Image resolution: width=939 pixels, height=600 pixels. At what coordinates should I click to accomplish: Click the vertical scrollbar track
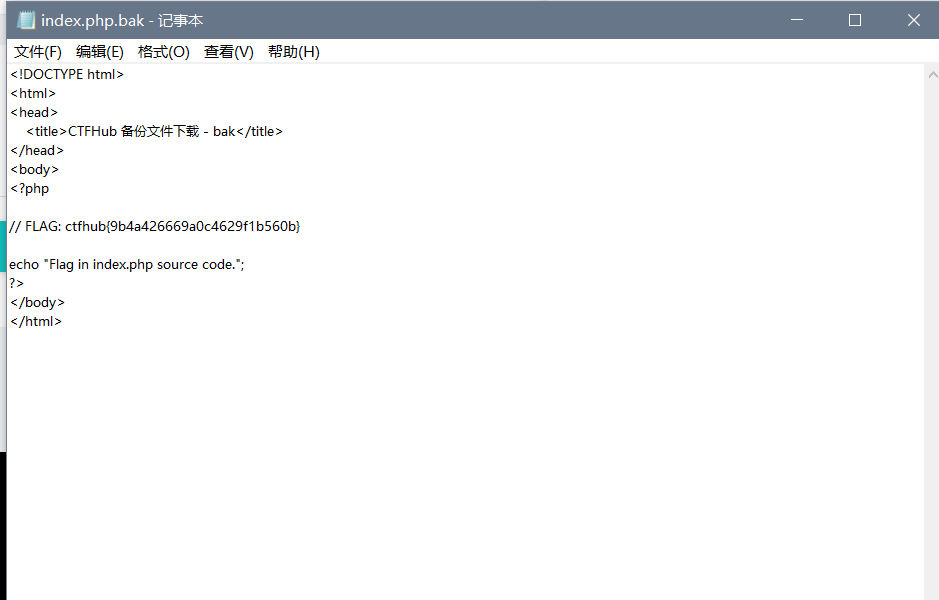point(931,300)
